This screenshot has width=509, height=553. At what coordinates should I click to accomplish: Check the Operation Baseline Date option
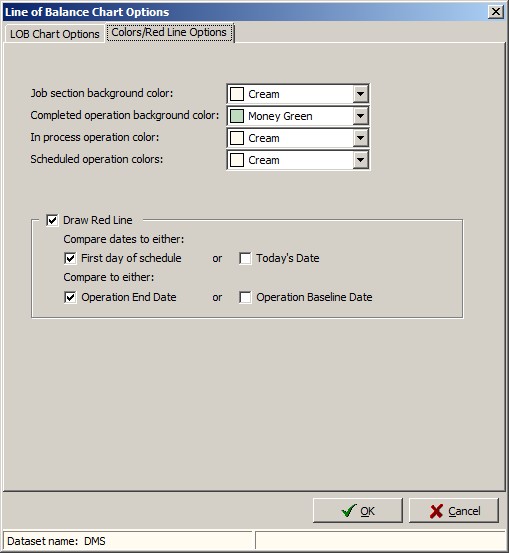245,297
